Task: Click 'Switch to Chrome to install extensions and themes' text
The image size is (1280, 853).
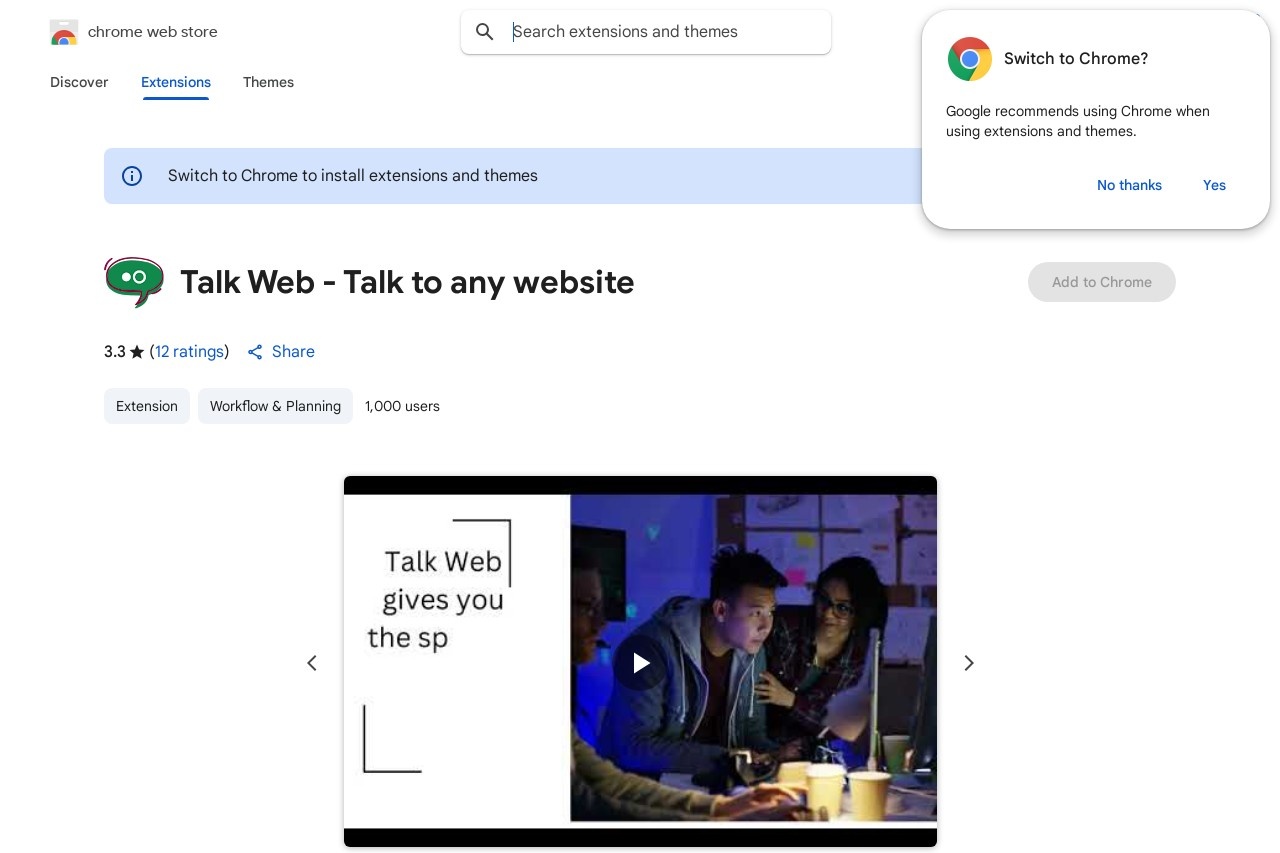Action: (x=353, y=176)
